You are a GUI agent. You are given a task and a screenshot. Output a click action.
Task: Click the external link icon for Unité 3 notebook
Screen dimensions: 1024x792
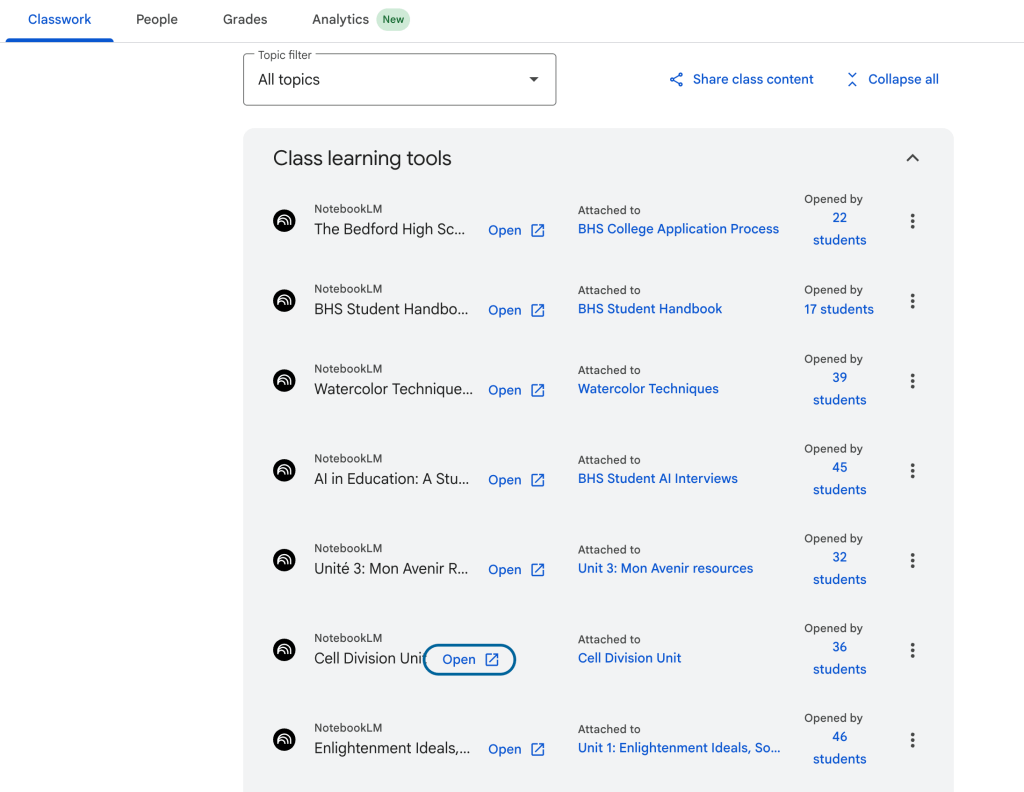[538, 570]
